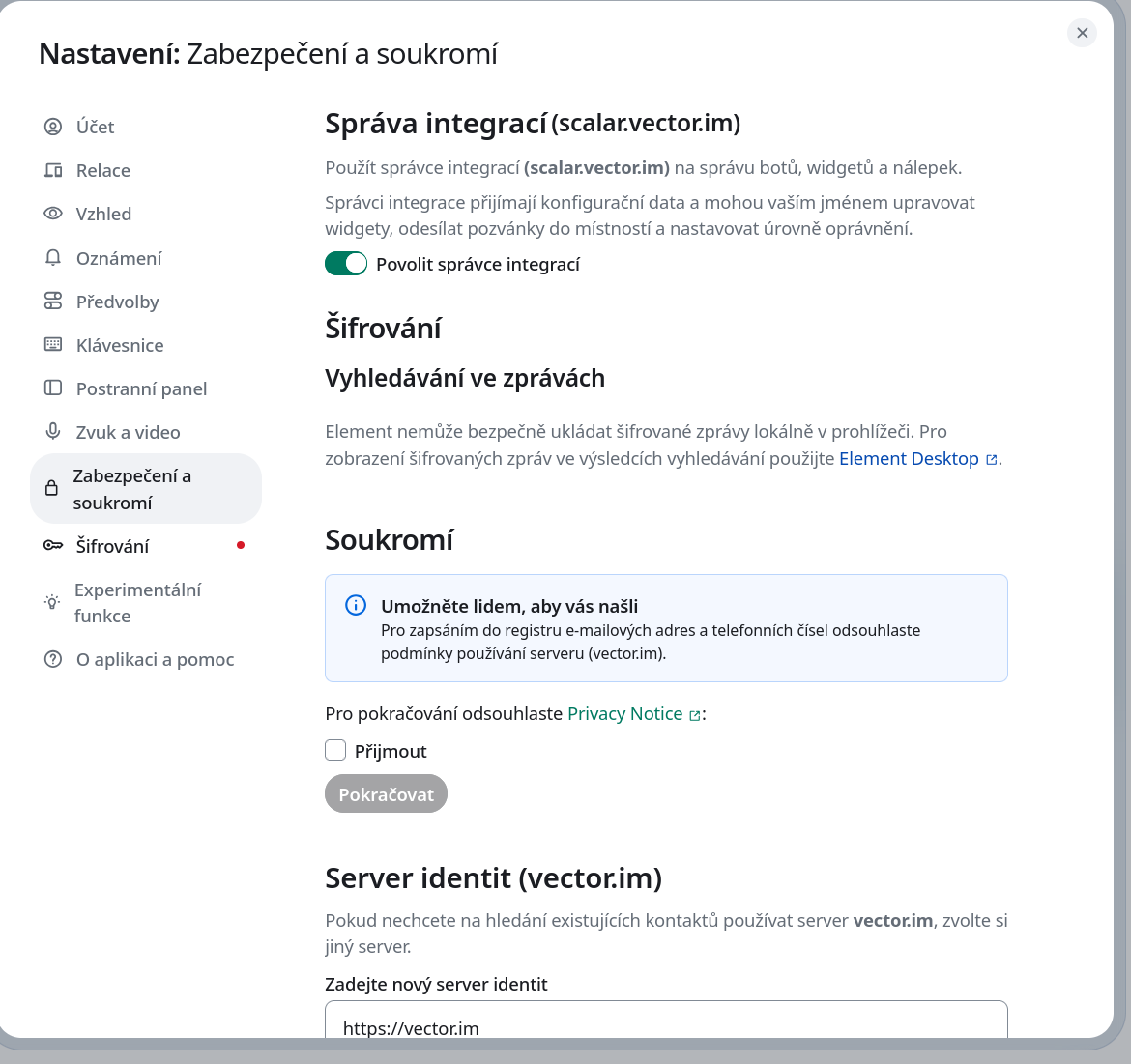The height and width of the screenshot is (1064, 1131).
Task: Click the info icon in the blue notice box
Action: tap(355, 605)
